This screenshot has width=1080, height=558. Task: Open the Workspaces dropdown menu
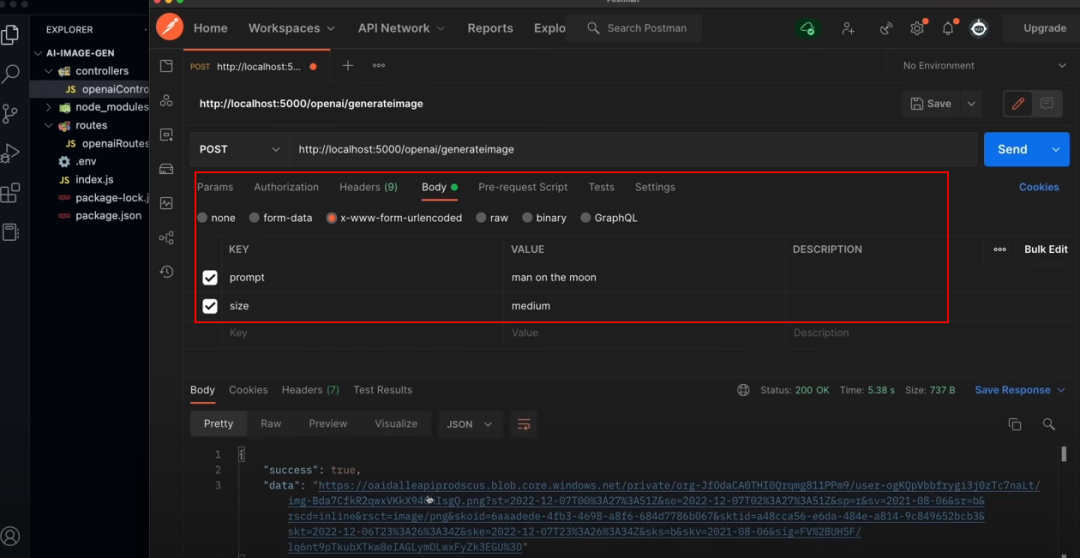(291, 28)
